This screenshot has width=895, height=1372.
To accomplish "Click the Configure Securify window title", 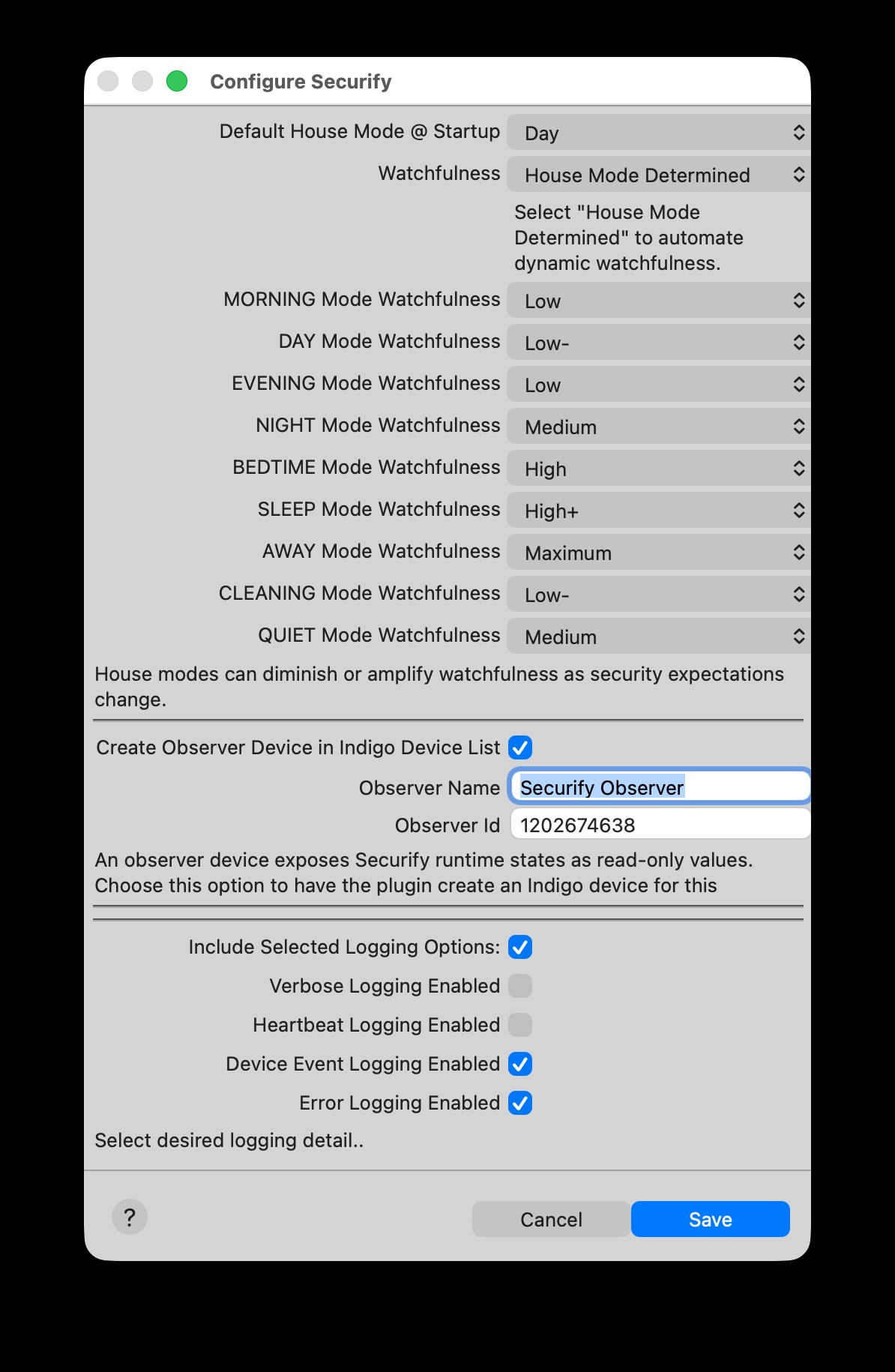I will 301,82.
